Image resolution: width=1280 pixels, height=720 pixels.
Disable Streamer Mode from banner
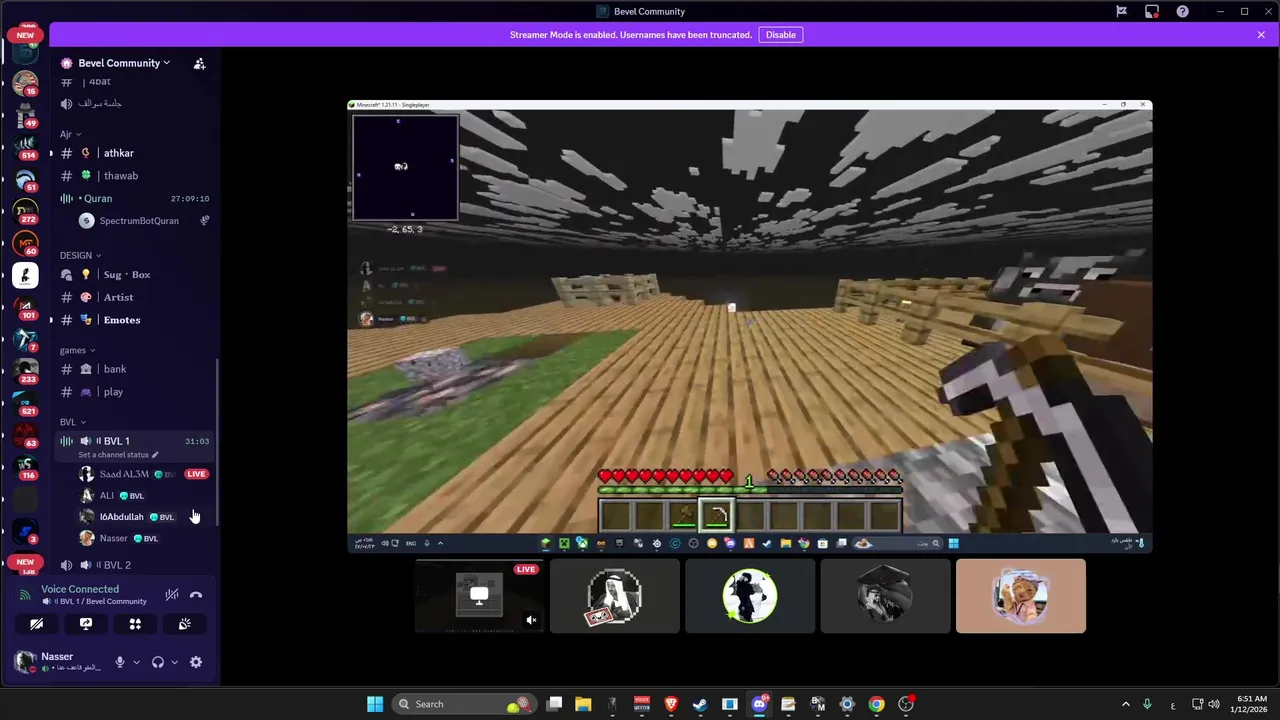(781, 35)
